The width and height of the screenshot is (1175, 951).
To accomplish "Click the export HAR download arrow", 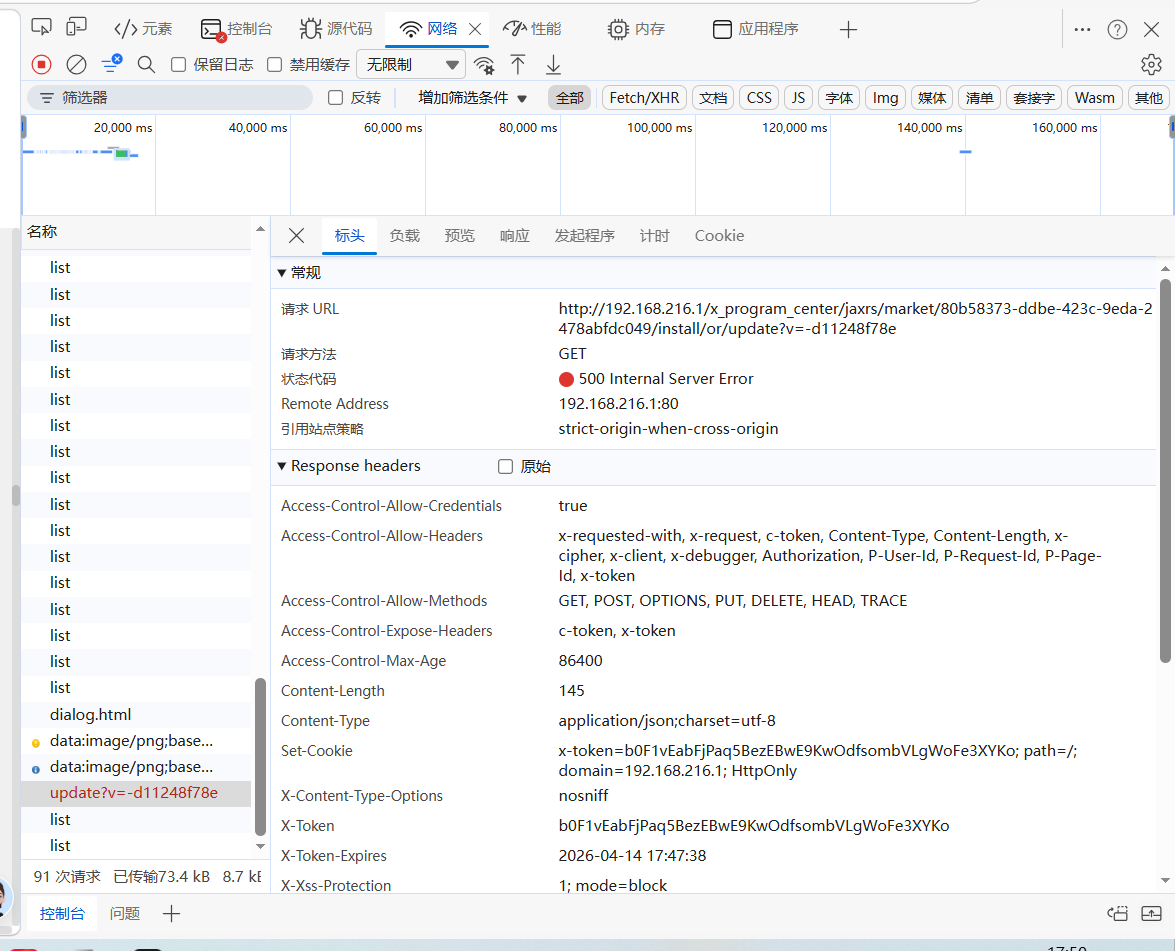I will 553,65.
